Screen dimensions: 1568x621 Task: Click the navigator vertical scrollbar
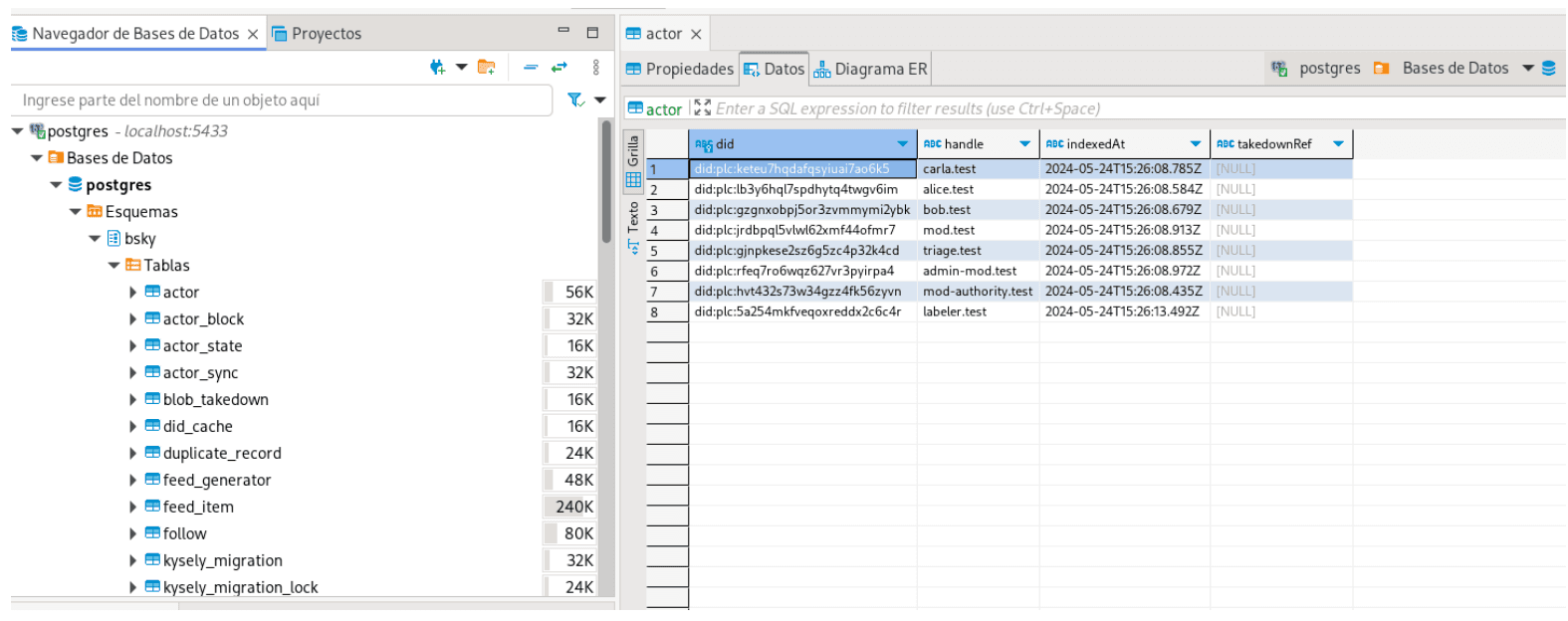tap(606, 181)
